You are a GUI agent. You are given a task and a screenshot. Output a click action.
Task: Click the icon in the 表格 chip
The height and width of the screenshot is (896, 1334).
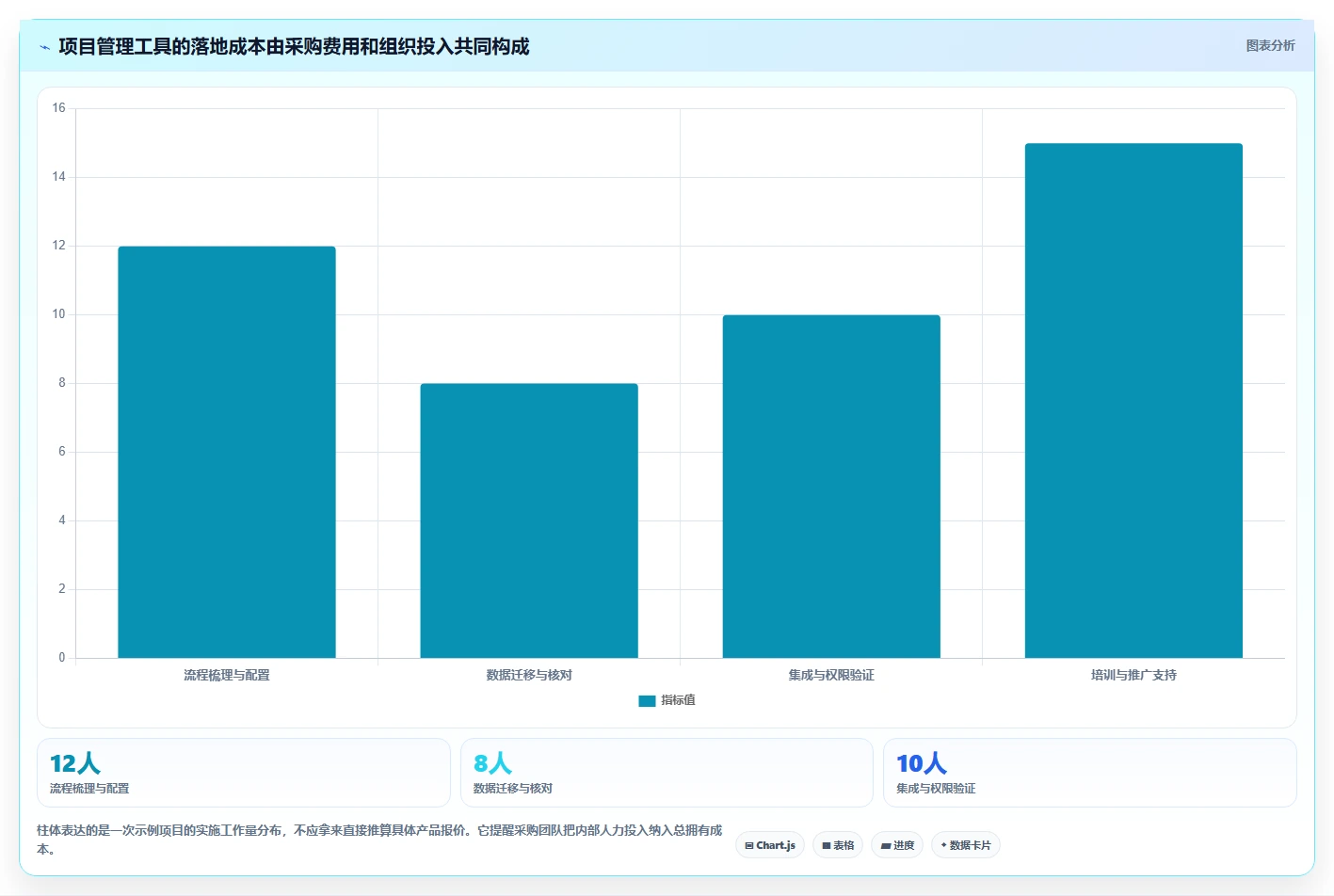pos(827,846)
